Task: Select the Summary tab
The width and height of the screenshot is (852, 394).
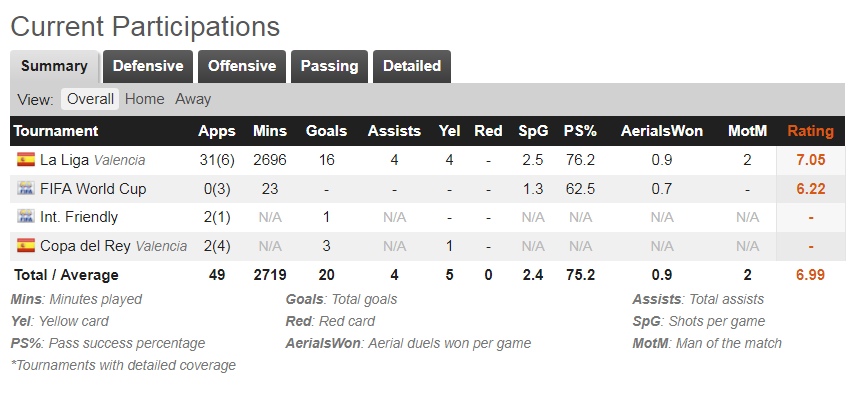Action: (54, 66)
